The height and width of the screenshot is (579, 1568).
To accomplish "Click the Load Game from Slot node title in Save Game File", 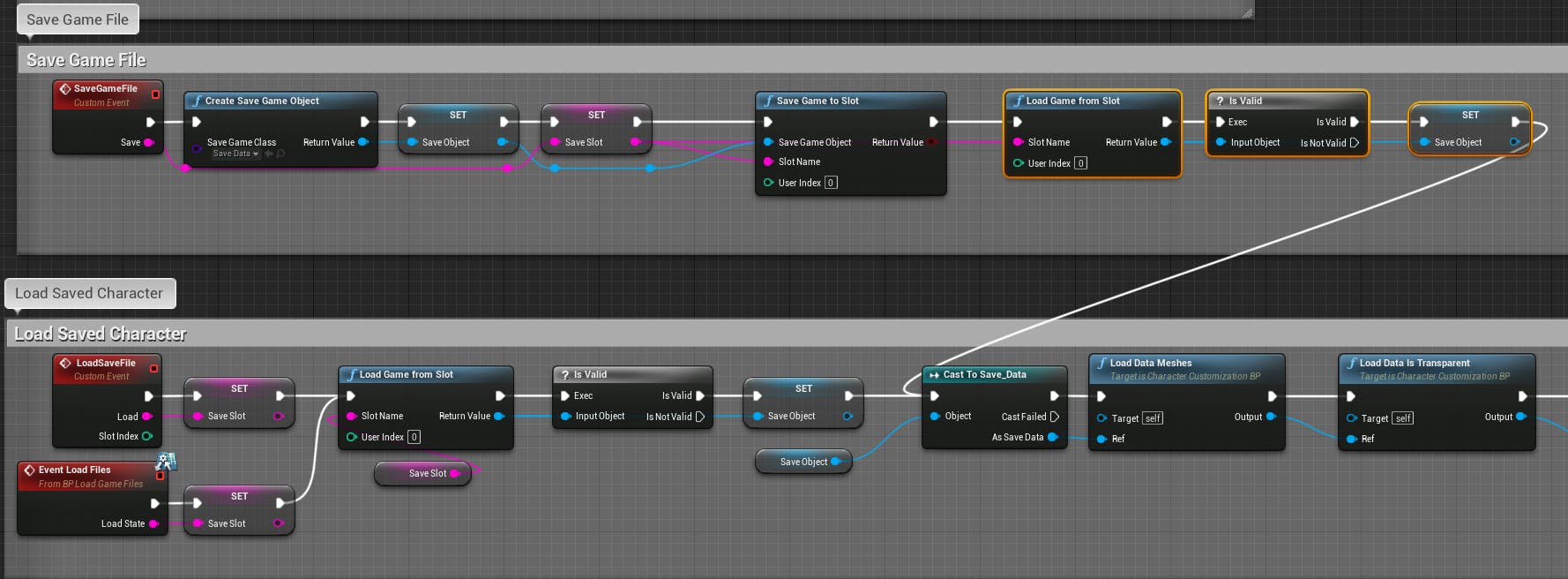I will coord(1072,101).
